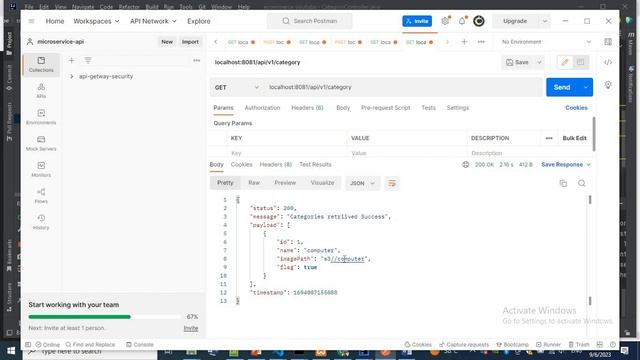
Task: Open the APIs sidebar section
Action: (41, 91)
